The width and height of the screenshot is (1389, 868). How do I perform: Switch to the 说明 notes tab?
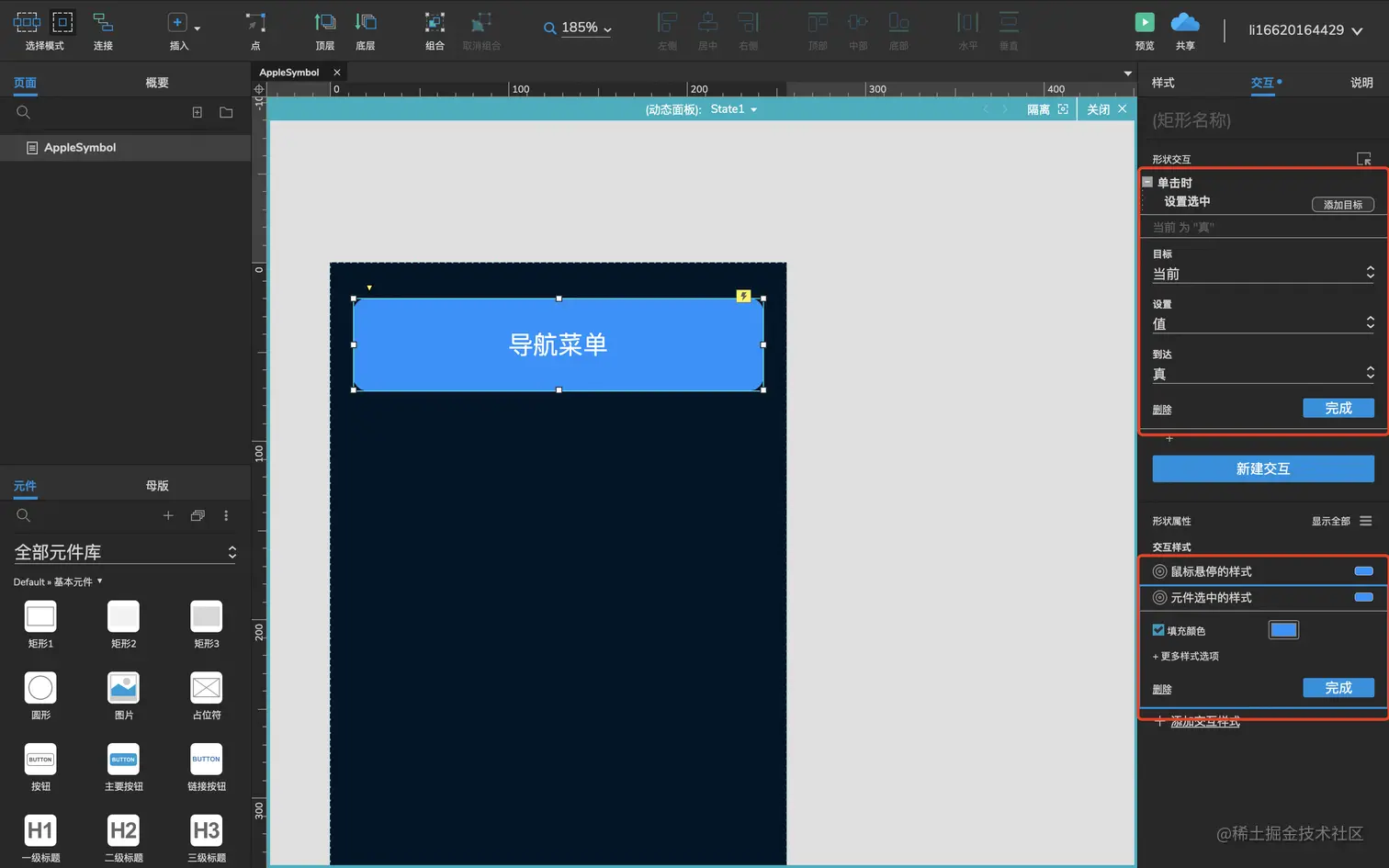1361,83
